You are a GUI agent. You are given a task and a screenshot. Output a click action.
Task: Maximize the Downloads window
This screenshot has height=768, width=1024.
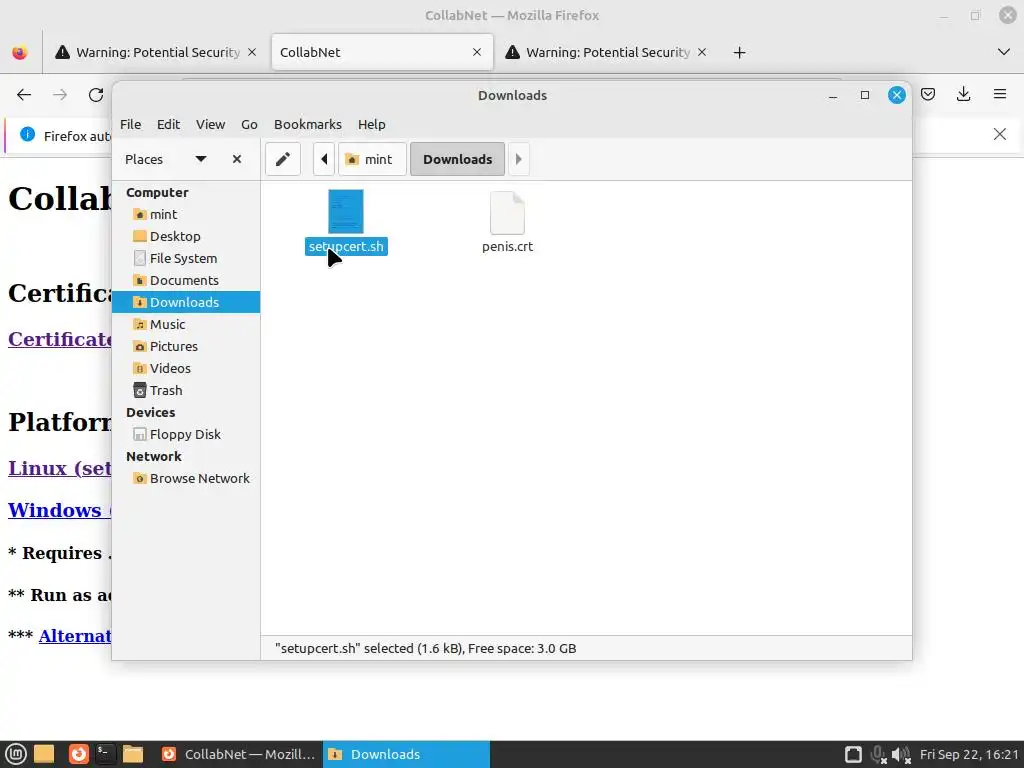865,95
